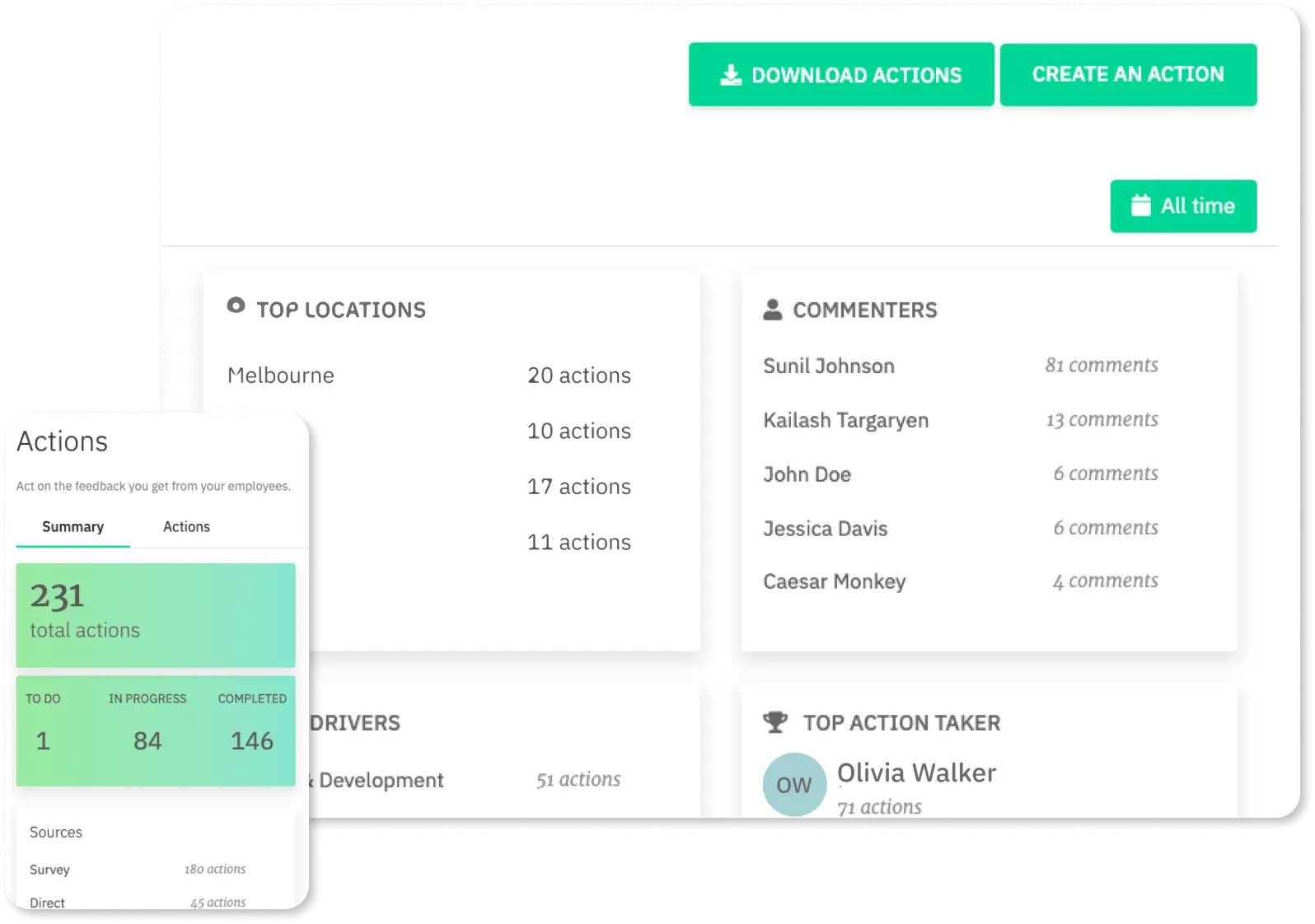The image size is (1315, 924).
Task: Click the download icon in Download Actions
Action: pos(731,76)
